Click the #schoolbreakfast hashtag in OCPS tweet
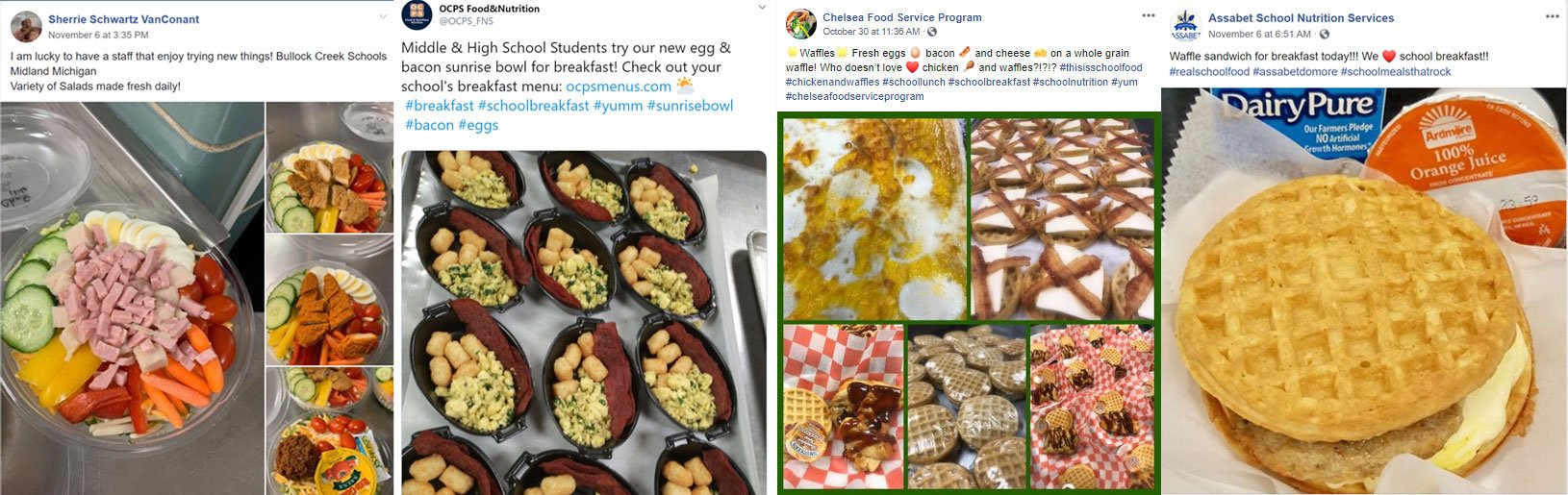Viewport: 1568px width, 495px height. [x=533, y=106]
